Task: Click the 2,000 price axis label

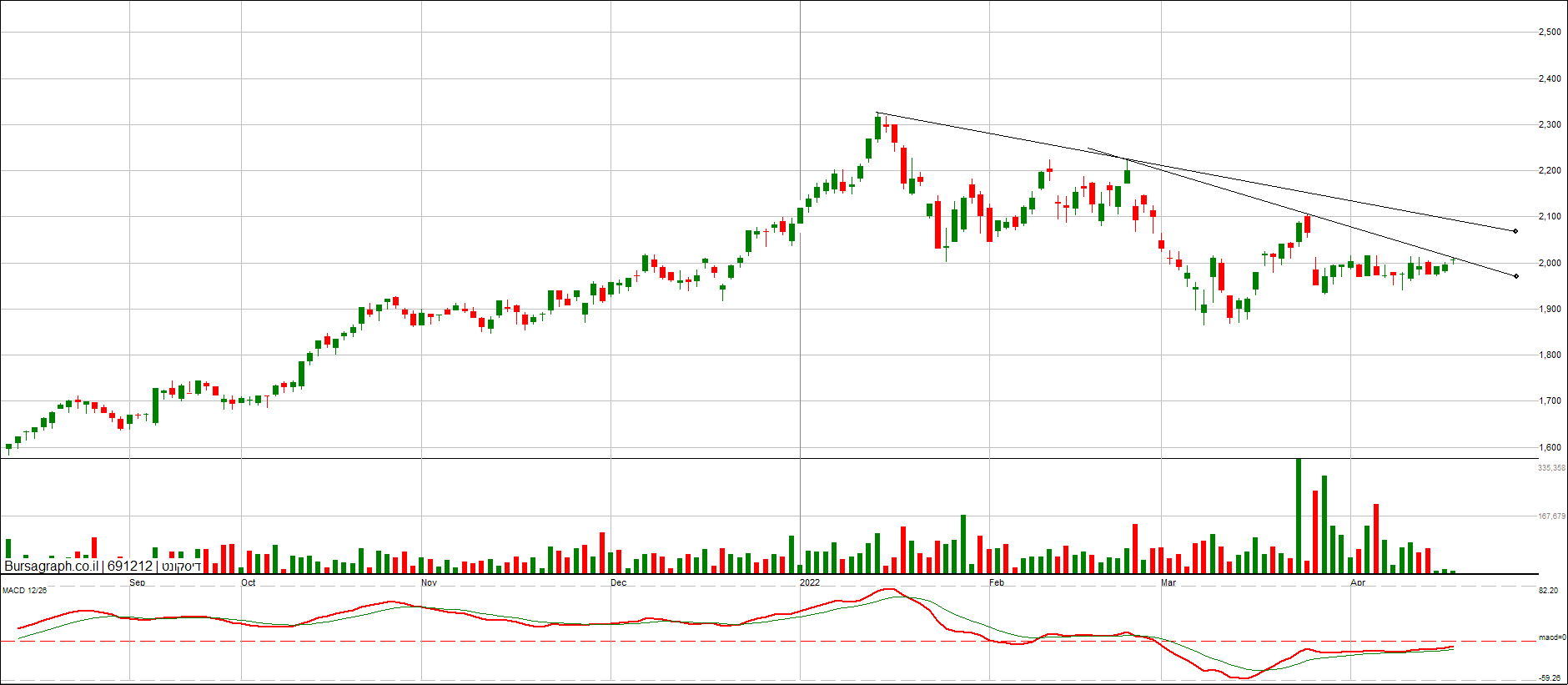Action: click(x=1550, y=264)
